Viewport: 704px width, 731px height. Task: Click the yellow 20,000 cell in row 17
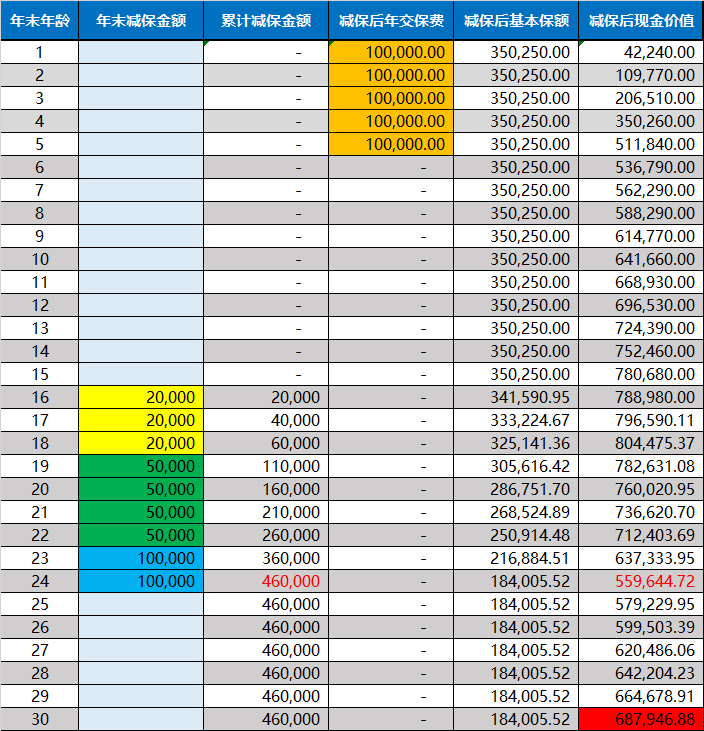141,420
